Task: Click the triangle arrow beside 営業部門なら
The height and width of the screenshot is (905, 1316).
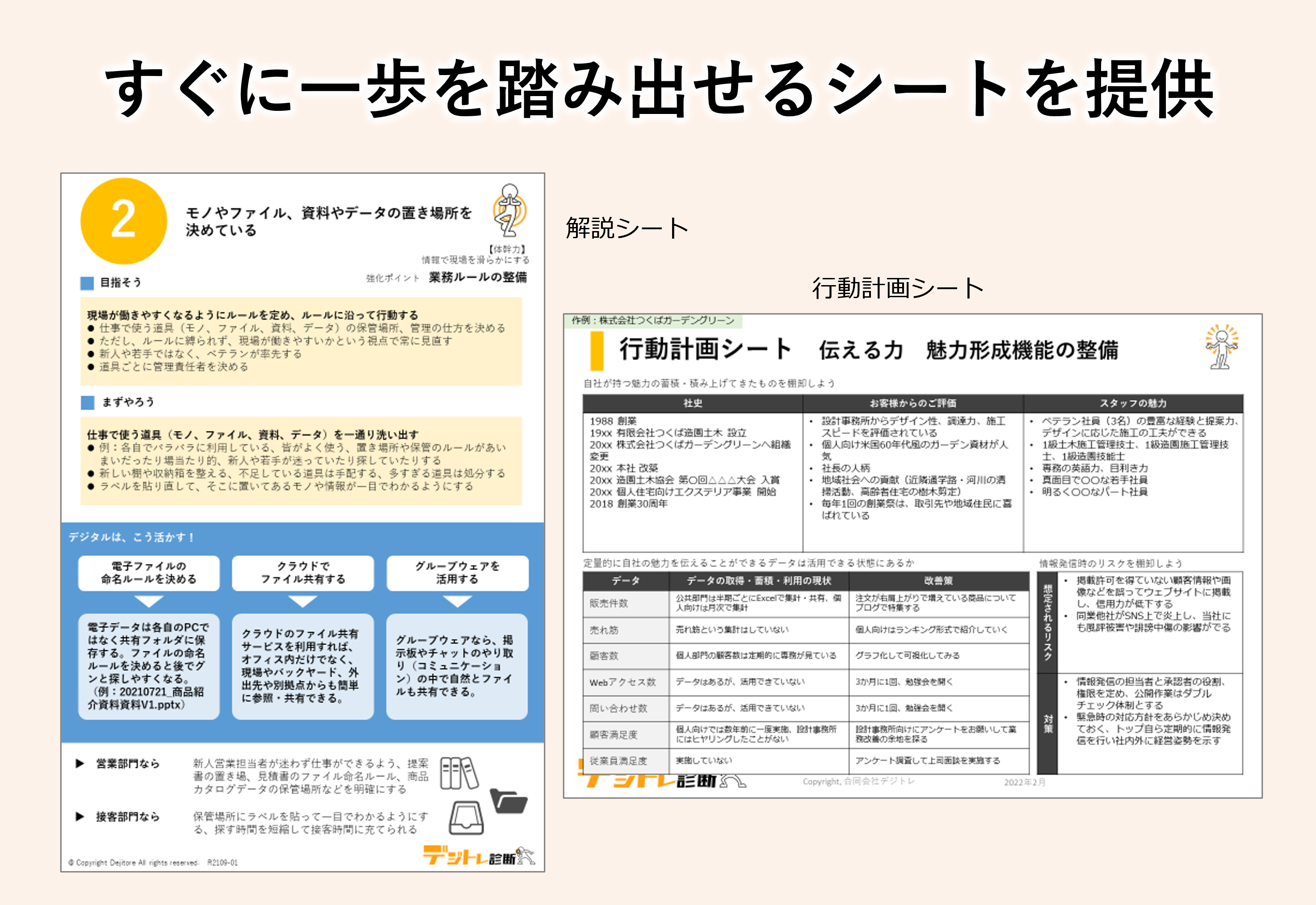Action: pyautogui.click(x=80, y=764)
